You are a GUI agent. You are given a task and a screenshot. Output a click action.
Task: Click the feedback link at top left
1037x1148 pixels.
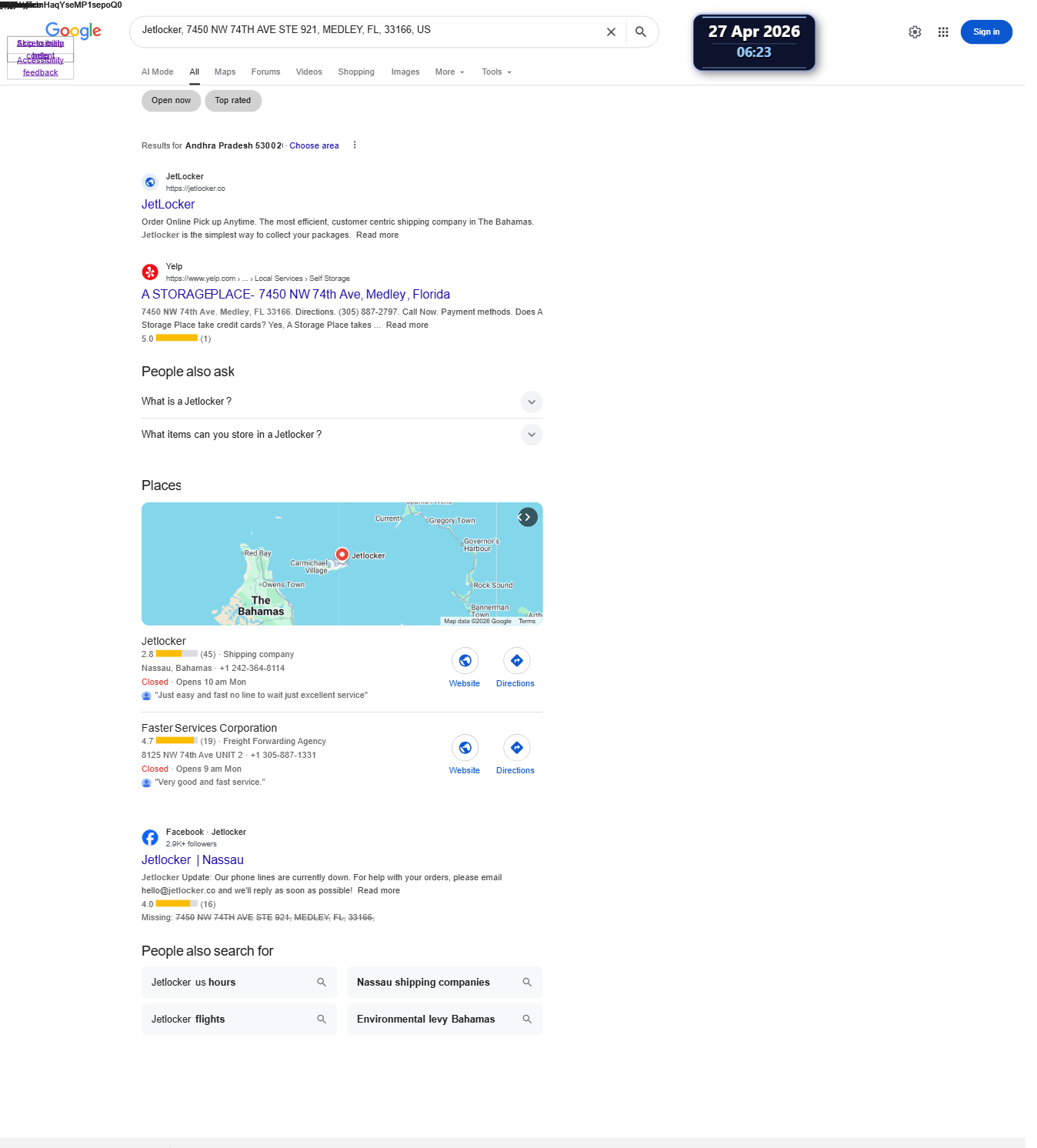[x=40, y=73]
